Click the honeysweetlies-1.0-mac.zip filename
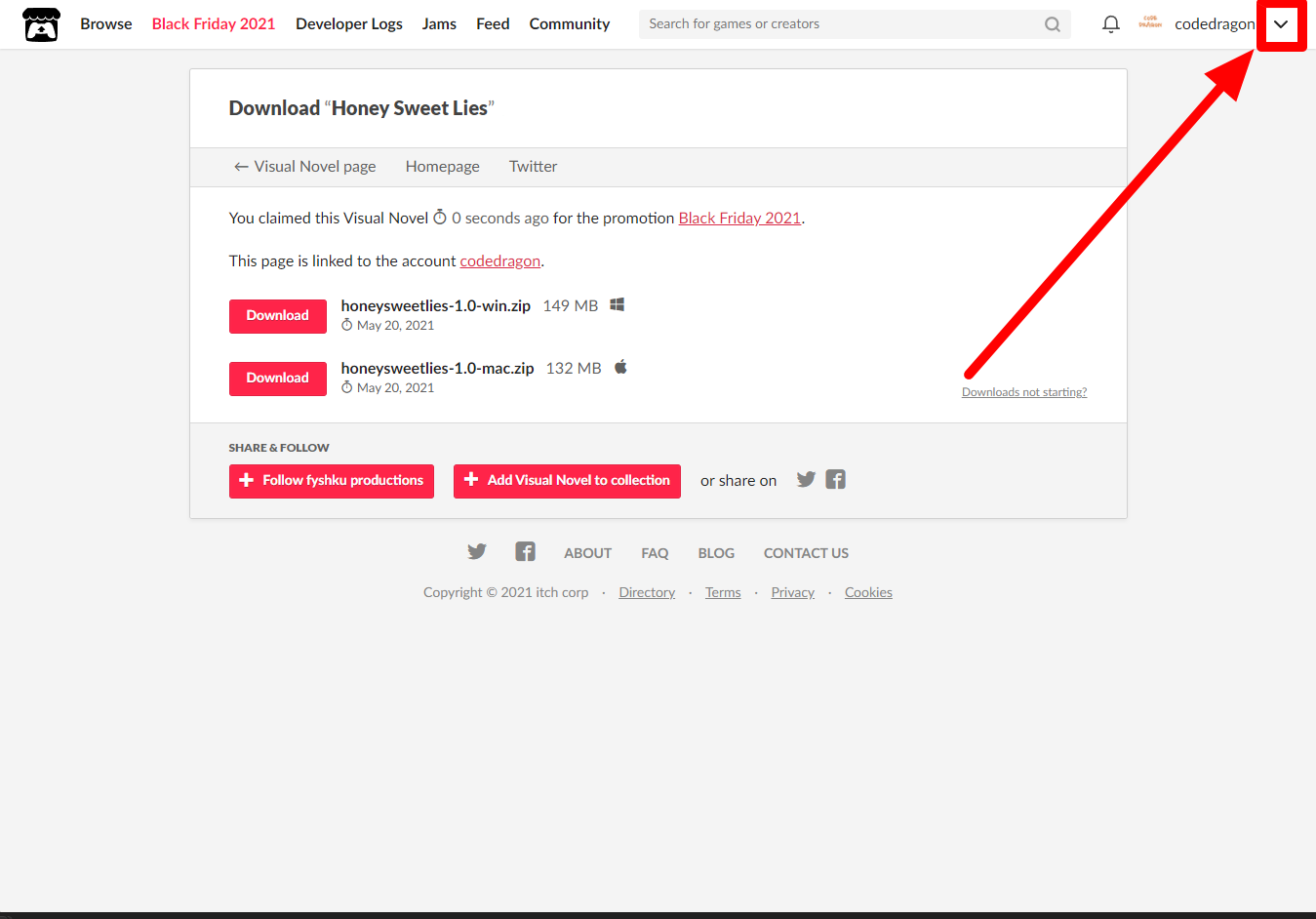Image resolution: width=1316 pixels, height=919 pixels. click(x=438, y=369)
